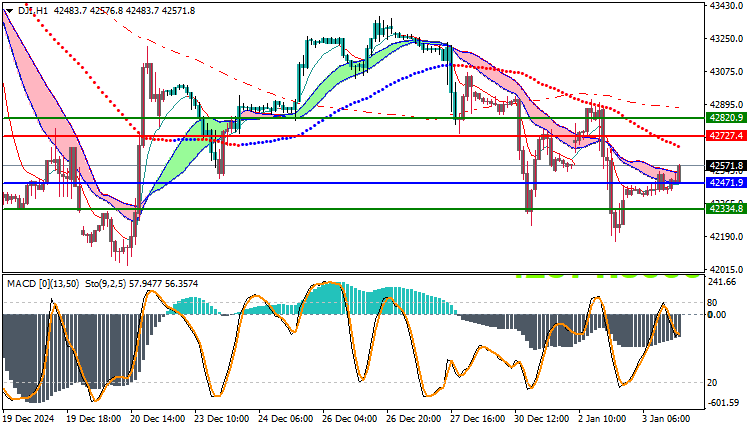Click the 23 Dec 10:00 time label

click(221, 419)
